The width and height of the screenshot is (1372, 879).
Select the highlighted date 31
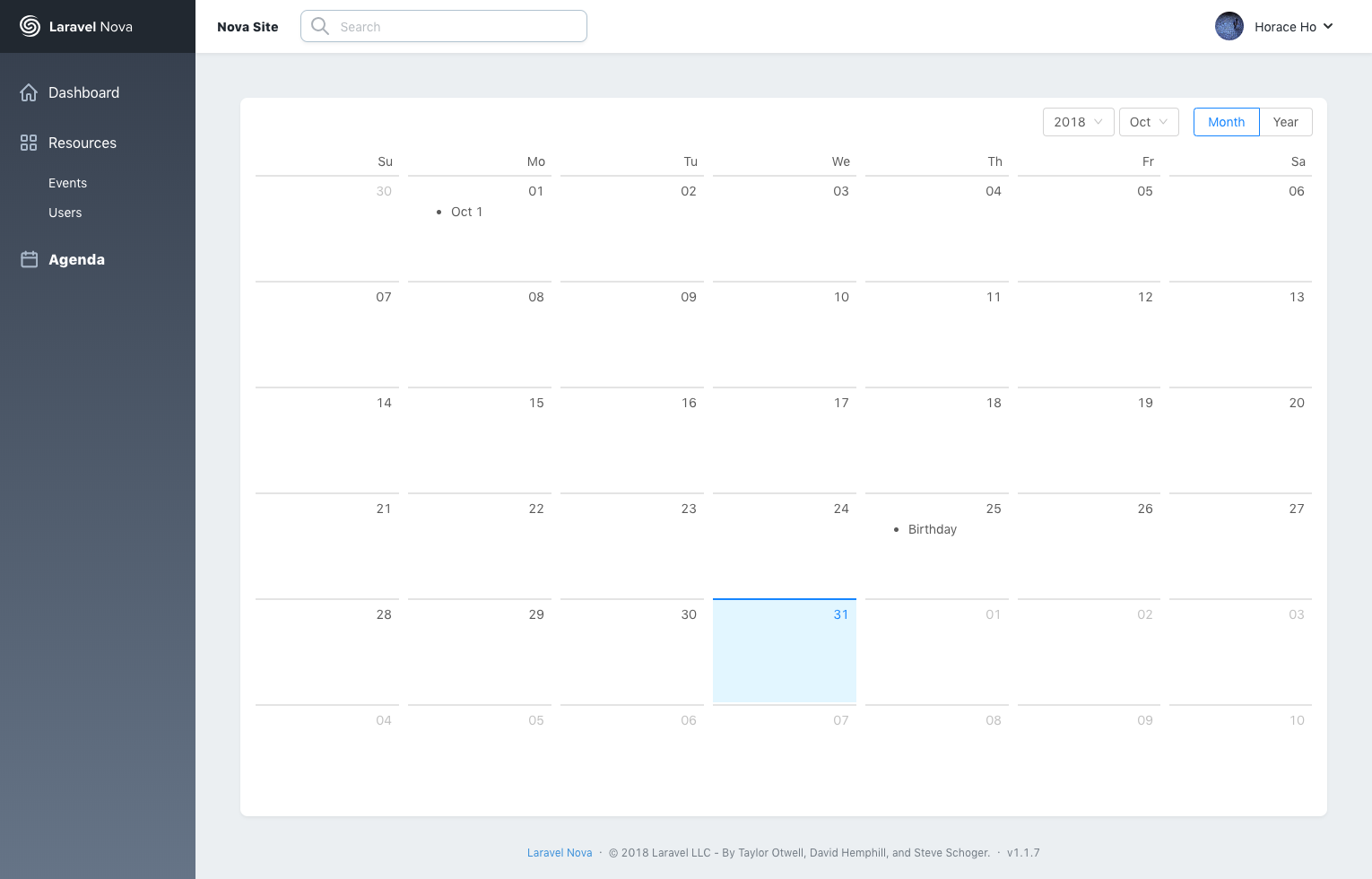click(x=784, y=650)
